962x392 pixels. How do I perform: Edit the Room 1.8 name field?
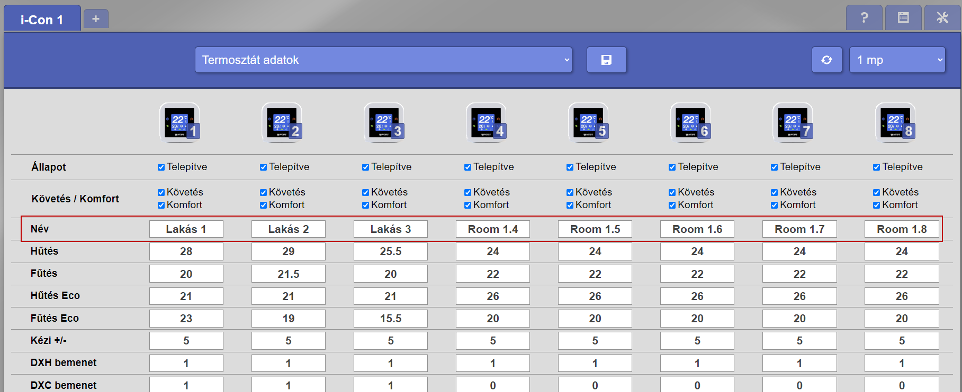(901, 229)
